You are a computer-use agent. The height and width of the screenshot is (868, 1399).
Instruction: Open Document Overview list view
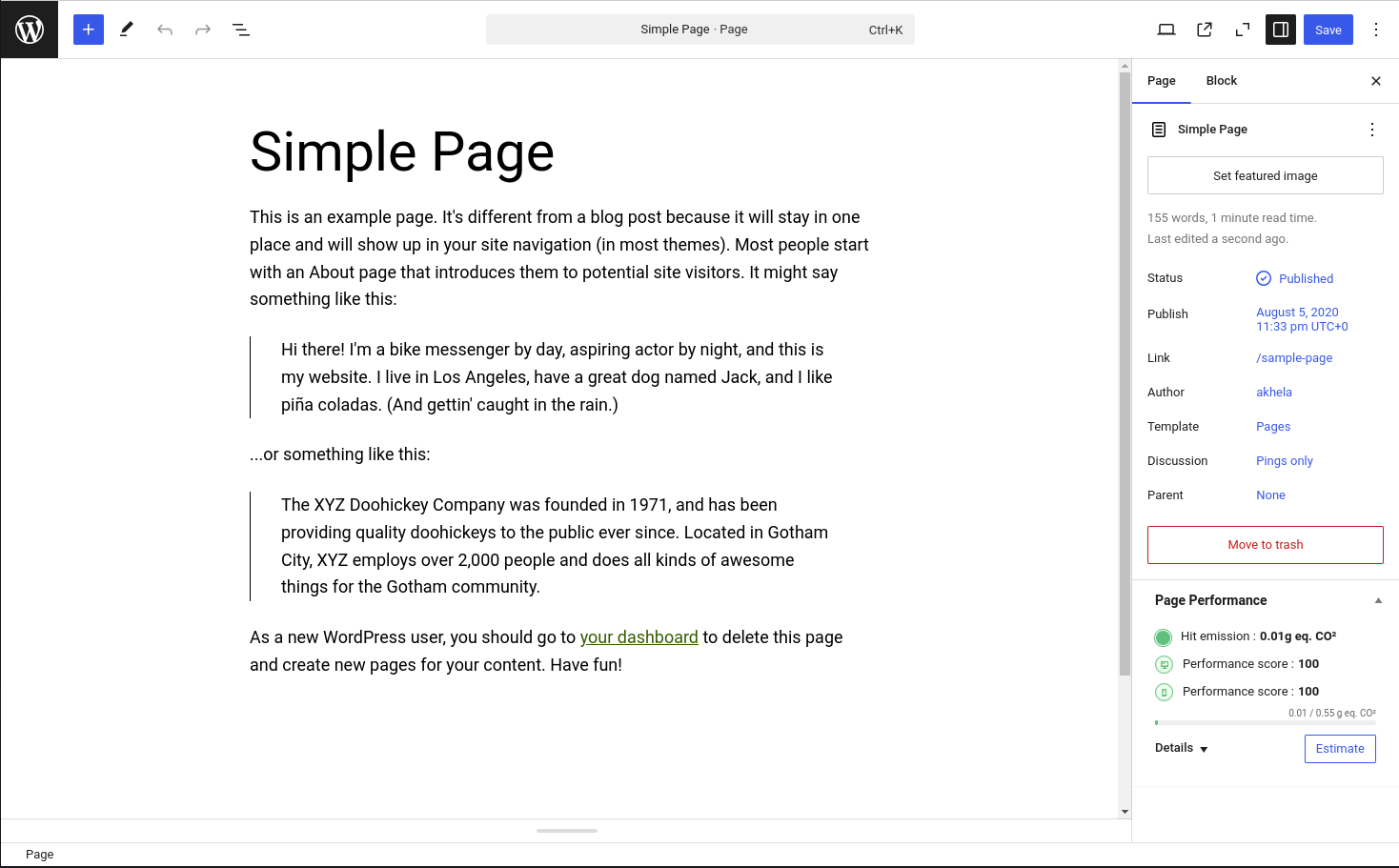coord(241,30)
